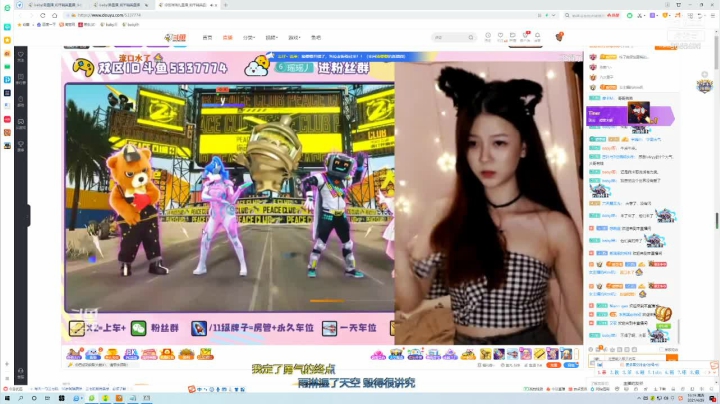Open a new browser tab
The image size is (720, 404).
point(225,5)
